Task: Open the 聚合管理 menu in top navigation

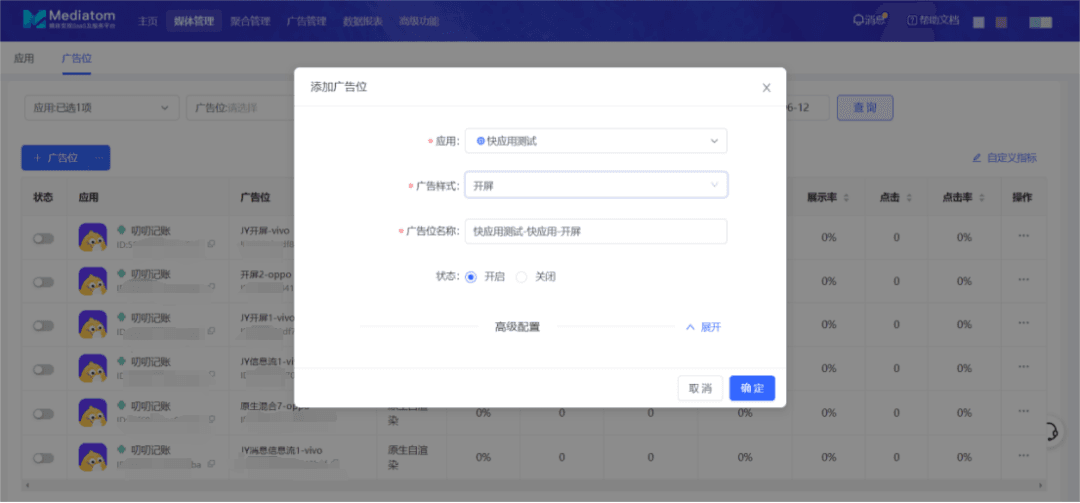Action: point(250,21)
